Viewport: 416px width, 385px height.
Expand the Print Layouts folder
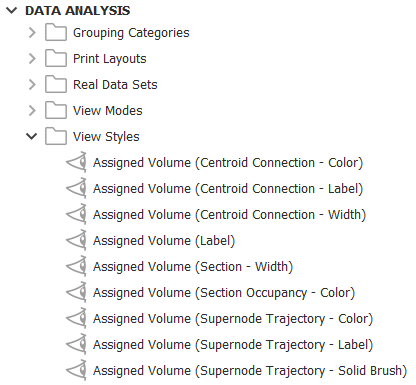click(32, 58)
